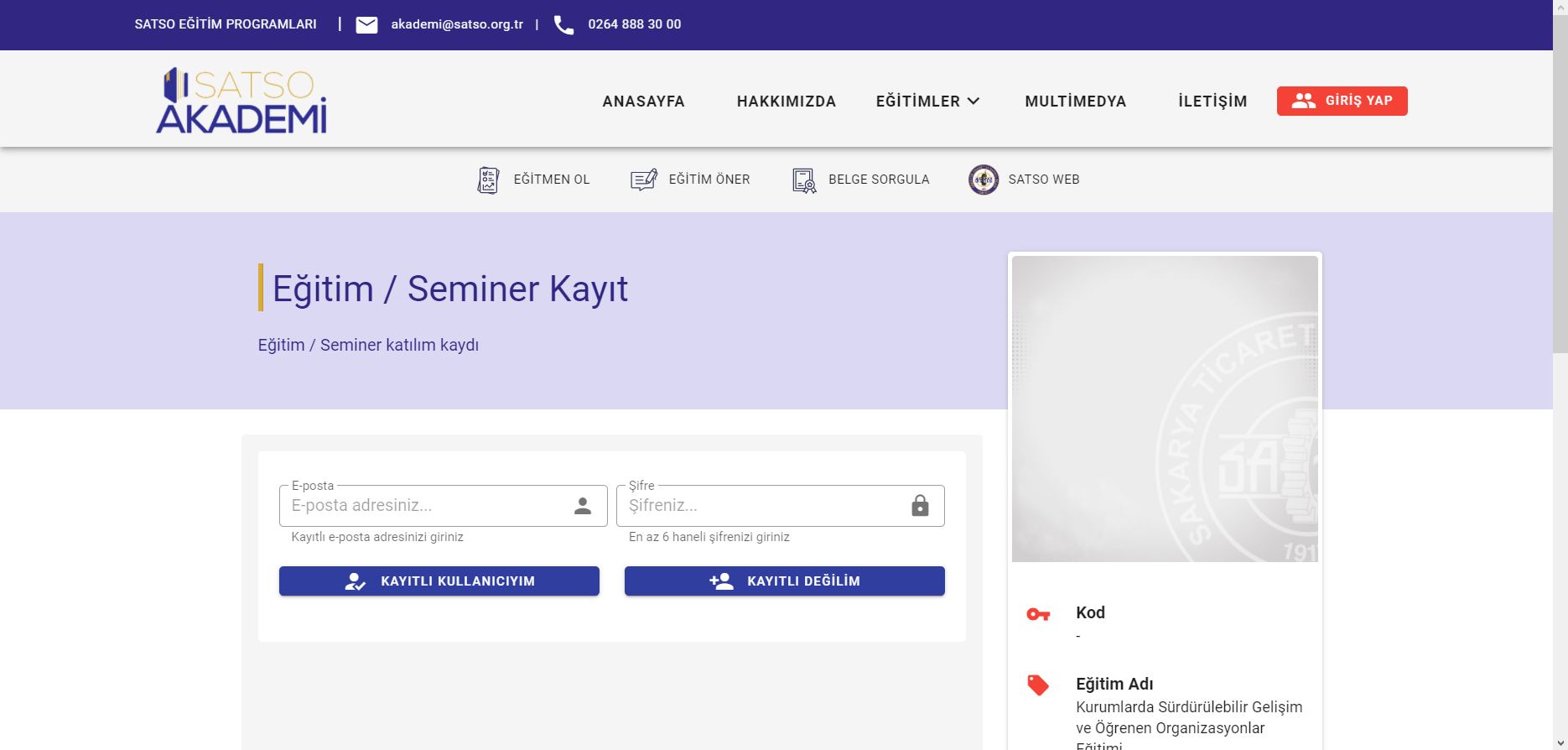
Task: Click the SATSO Web round emblem icon
Action: pyautogui.click(x=984, y=180)
